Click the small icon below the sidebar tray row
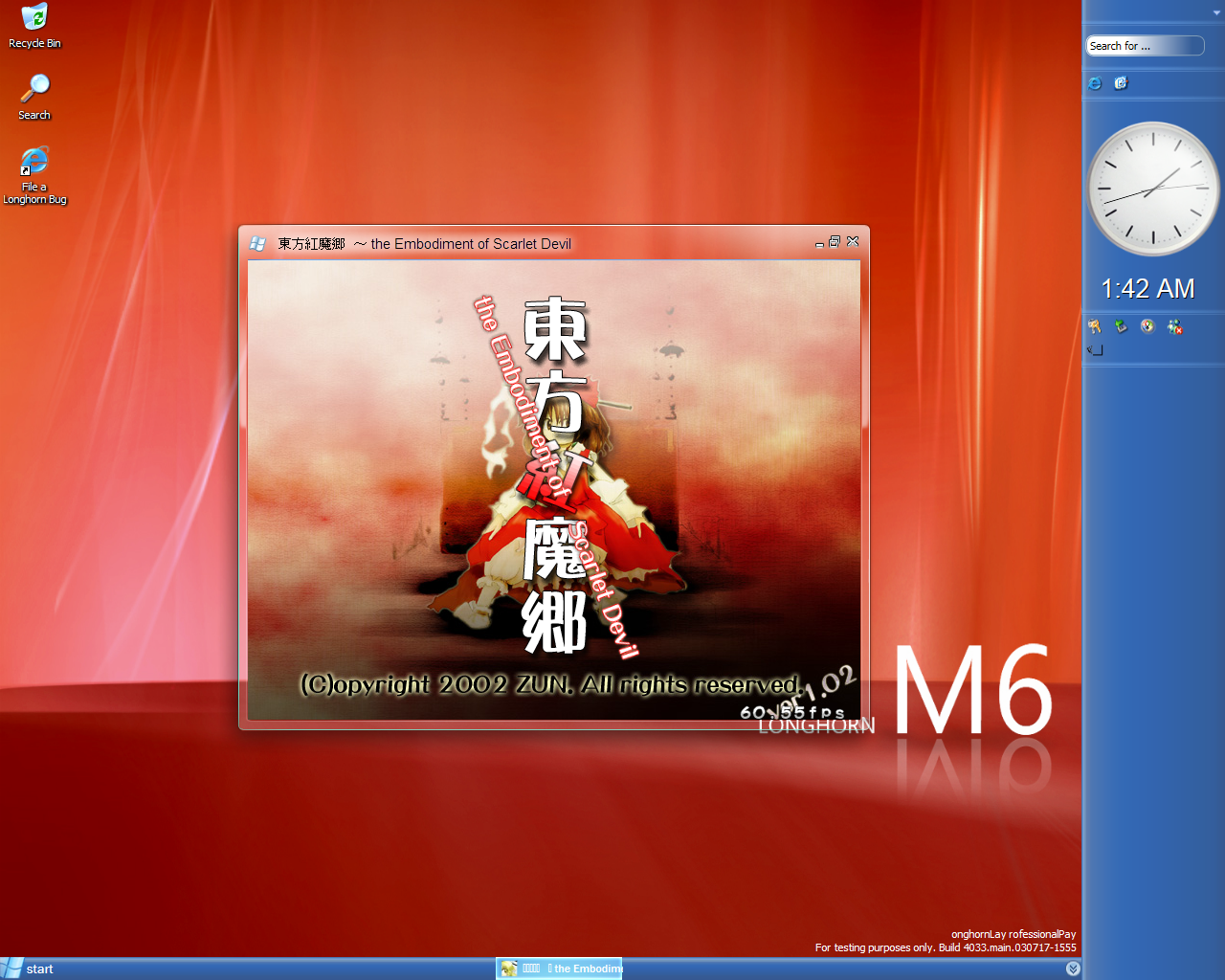Viewport: 1225px width, 980px height. (1095, 350)
